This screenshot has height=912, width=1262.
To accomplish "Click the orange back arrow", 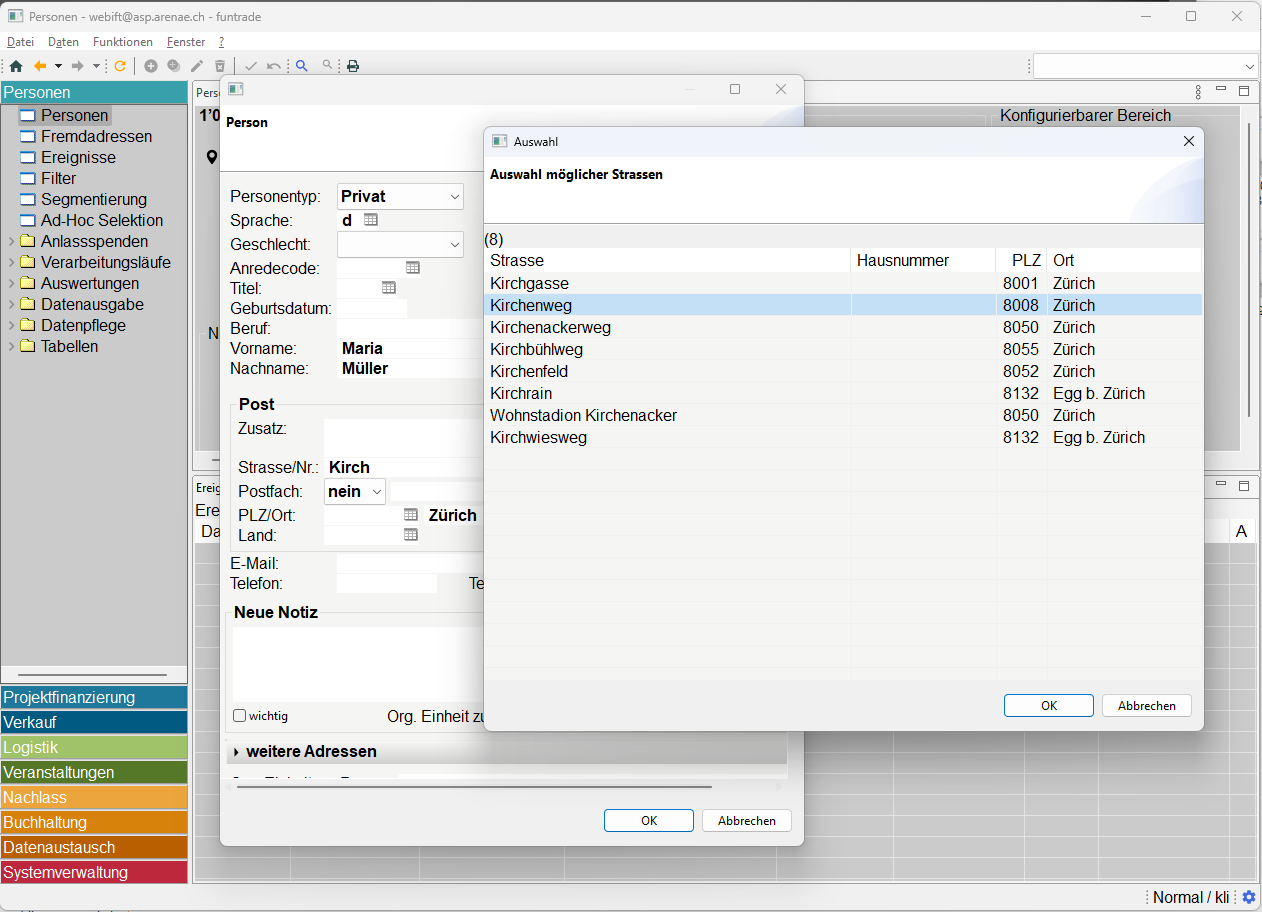I will (40, 66).
